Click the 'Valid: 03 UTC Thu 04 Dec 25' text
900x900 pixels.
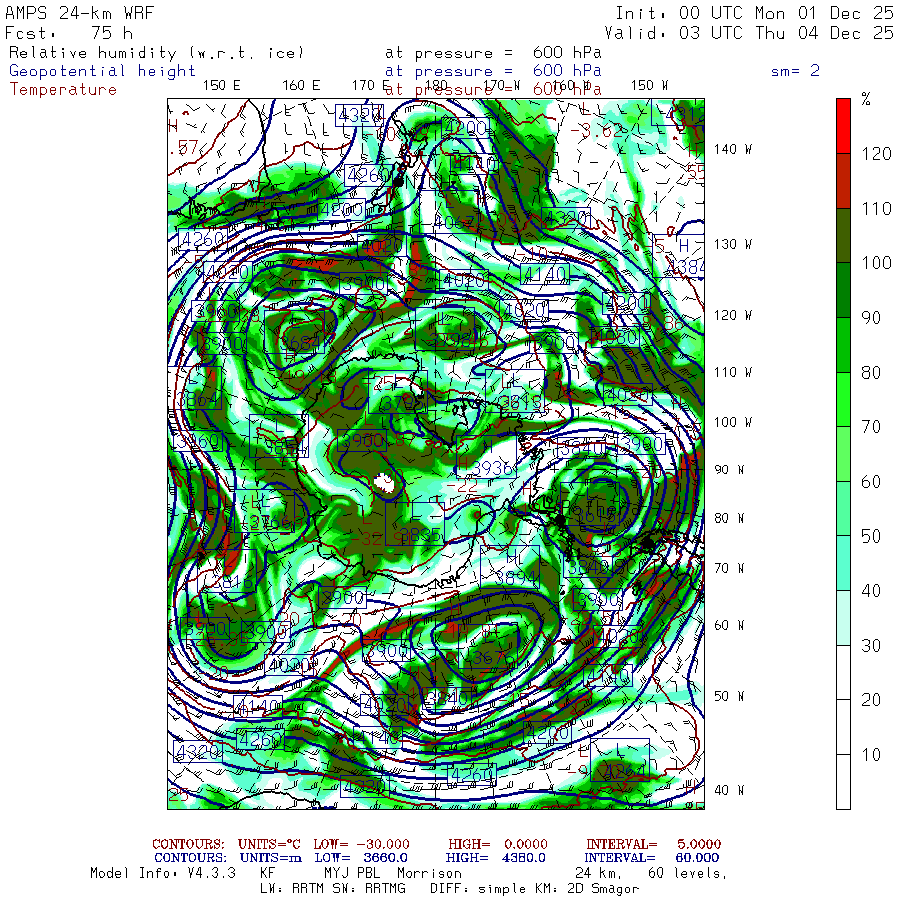click(748, 33)
